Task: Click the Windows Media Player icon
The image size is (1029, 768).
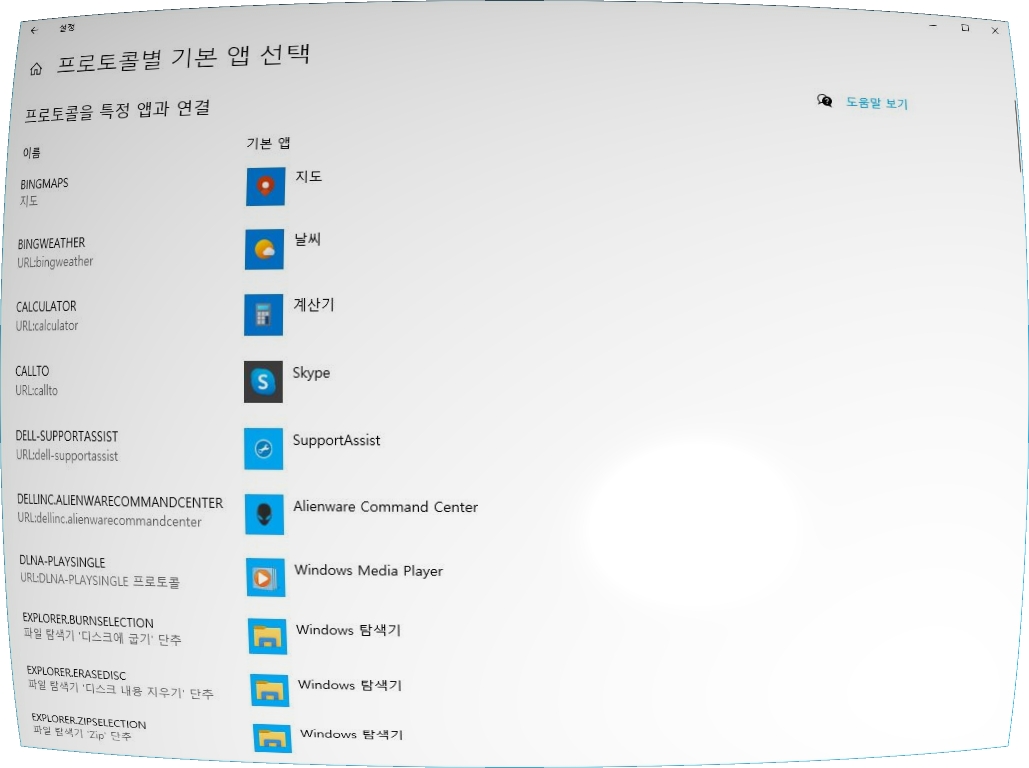Action: point(266,578)
